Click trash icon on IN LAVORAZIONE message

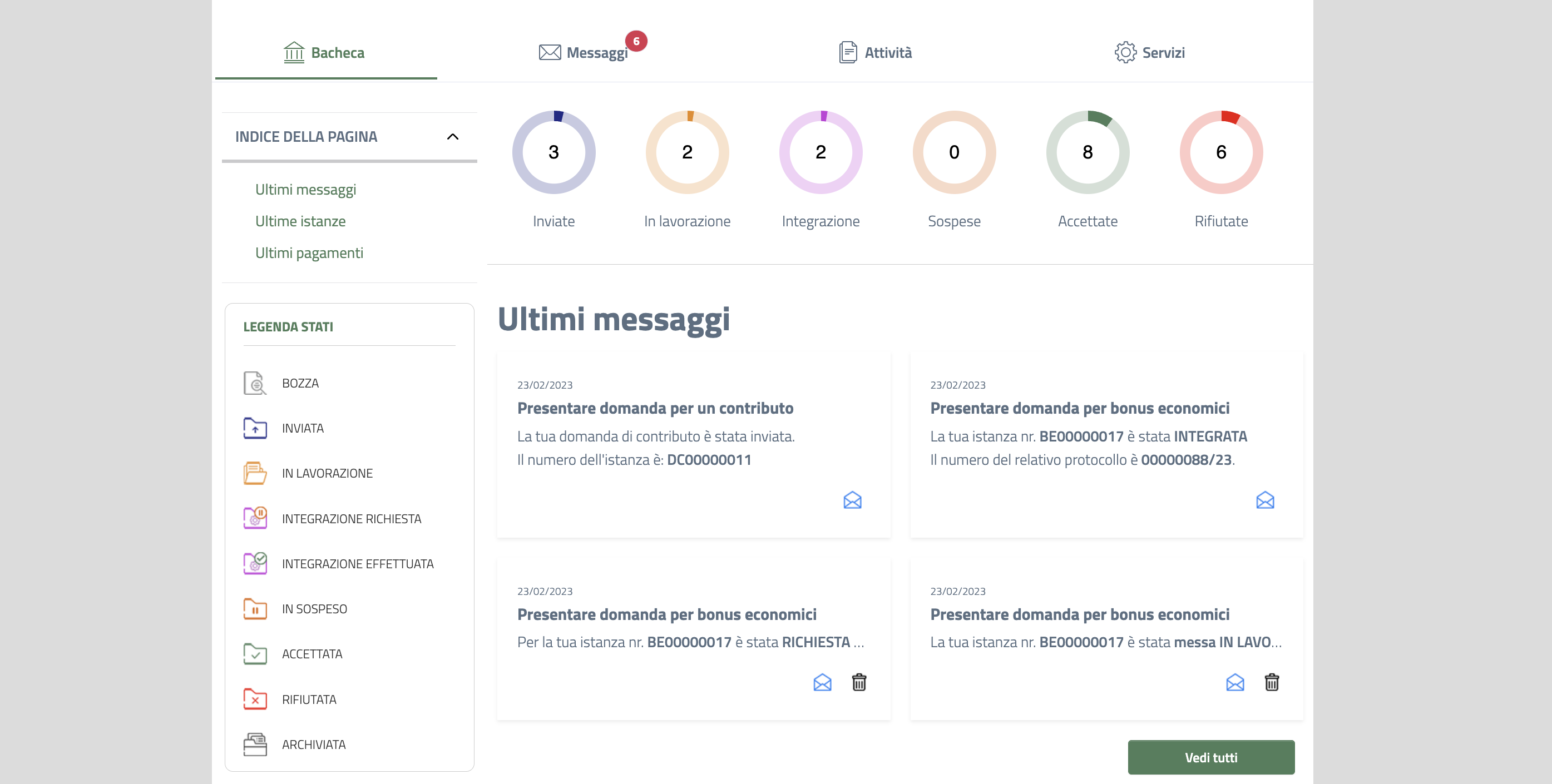1271,682
